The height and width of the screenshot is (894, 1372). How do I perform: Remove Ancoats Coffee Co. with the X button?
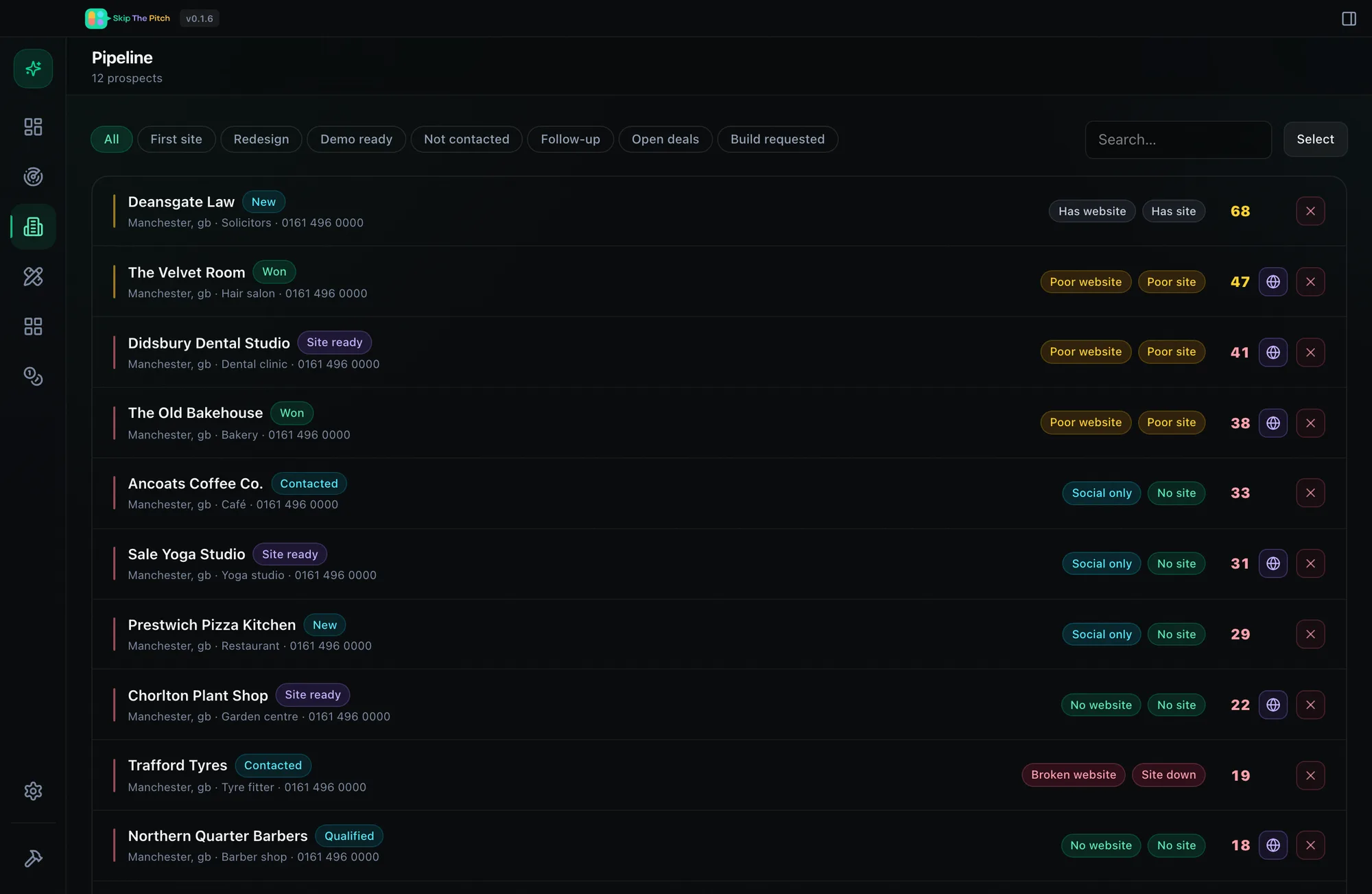pos(1310,493)
